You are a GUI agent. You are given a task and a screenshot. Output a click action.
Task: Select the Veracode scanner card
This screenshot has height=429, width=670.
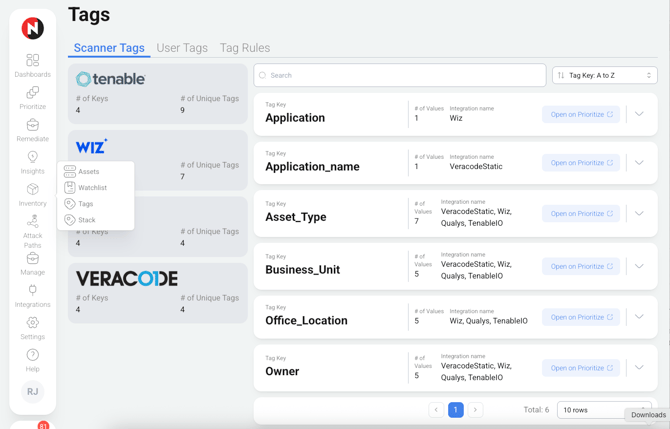coord(157,293)
